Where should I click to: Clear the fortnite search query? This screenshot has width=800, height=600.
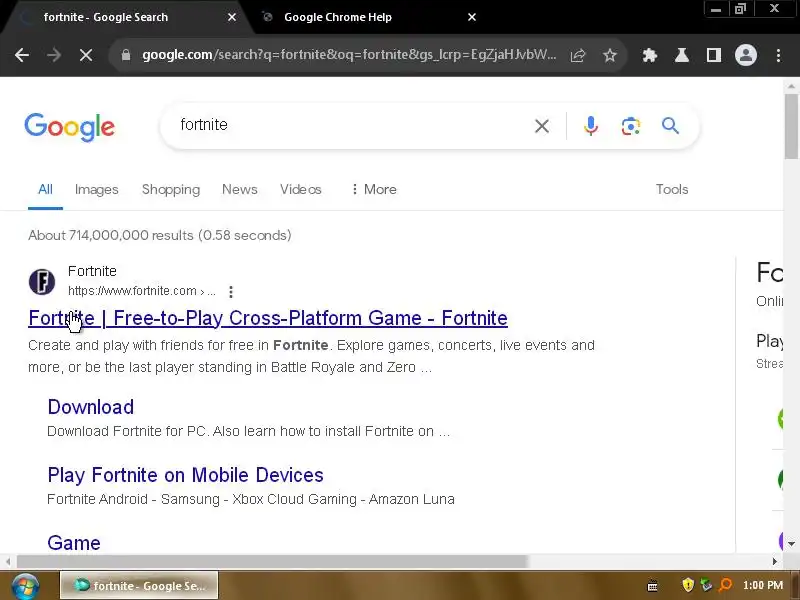[x=542, y=126]
